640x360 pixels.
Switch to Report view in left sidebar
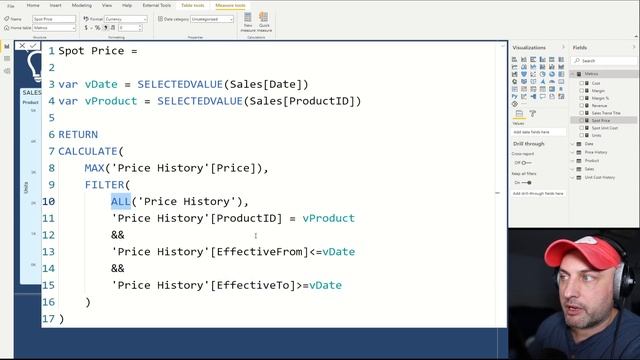click(x=7, y=47)
